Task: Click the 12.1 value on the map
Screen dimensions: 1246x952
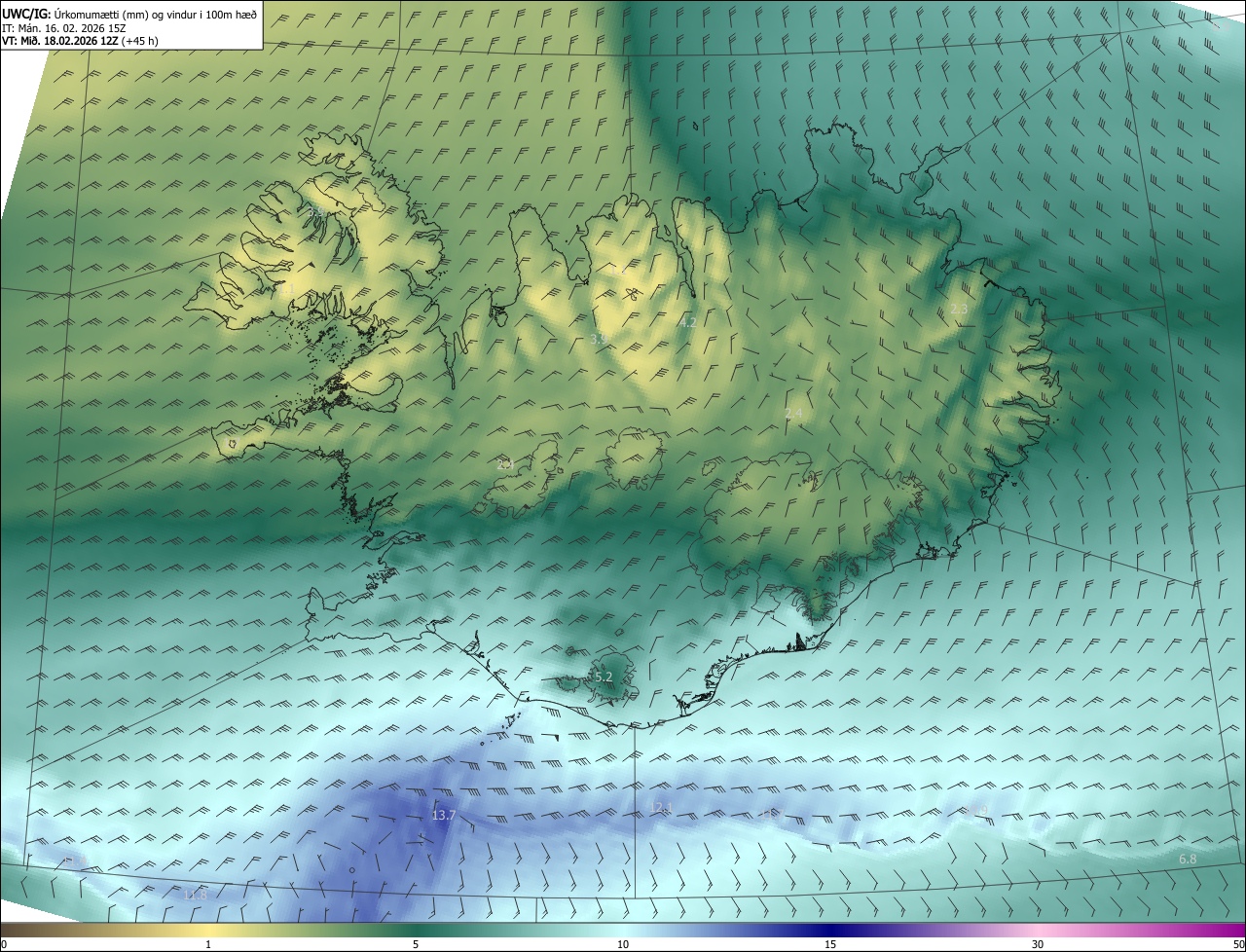Action: (x=662, y=807)
